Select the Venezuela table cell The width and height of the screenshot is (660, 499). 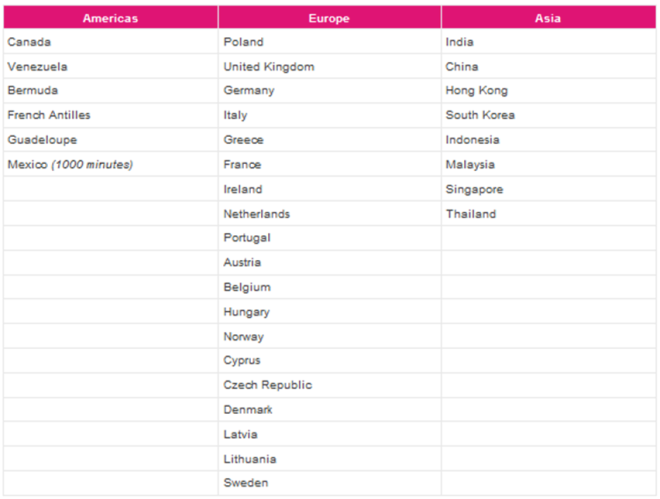[x=37, y=67]
